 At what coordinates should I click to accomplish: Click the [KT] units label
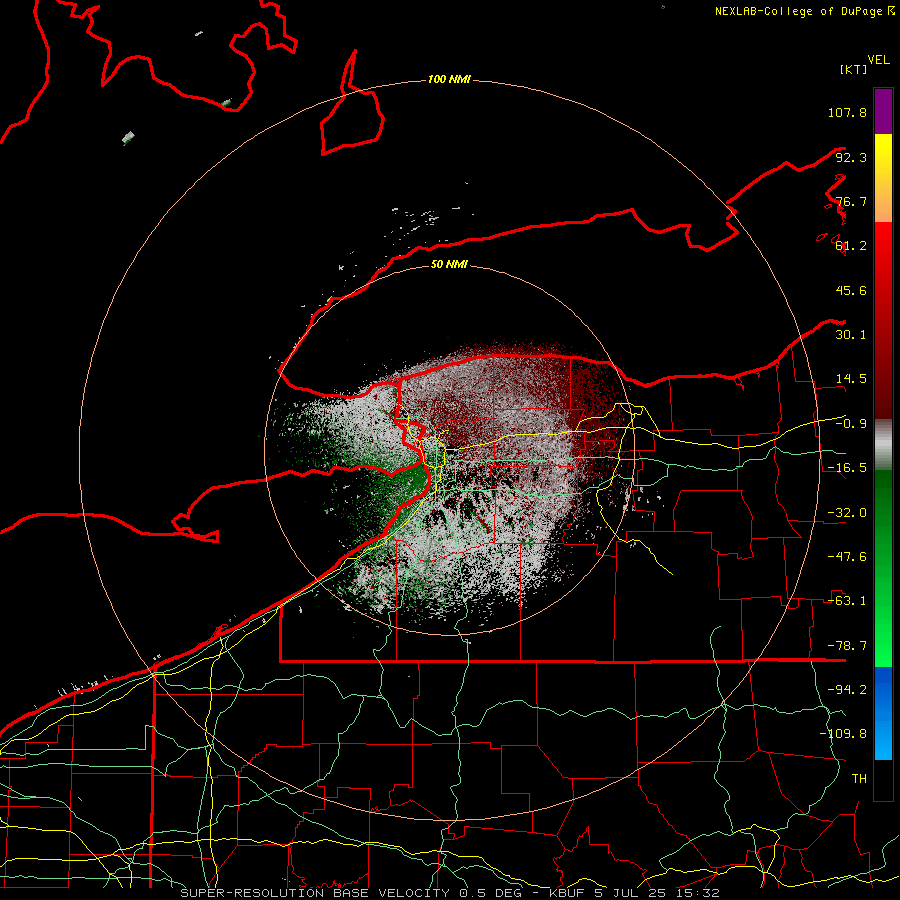pos(853,69)
